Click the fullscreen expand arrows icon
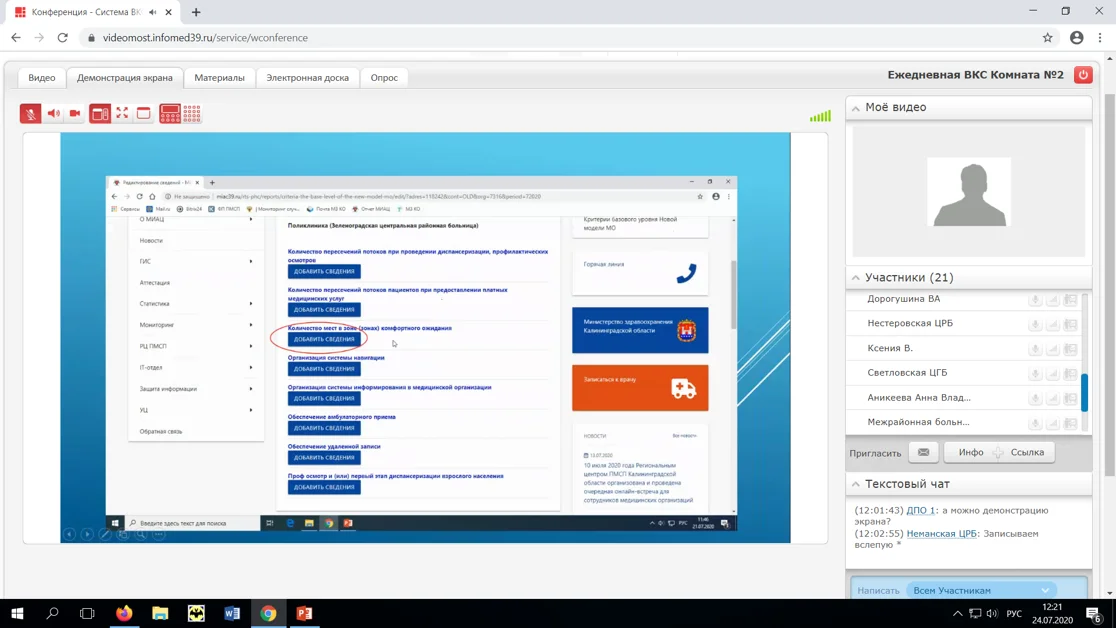Viewport: 1116px width, 628px height. (122, 114)
